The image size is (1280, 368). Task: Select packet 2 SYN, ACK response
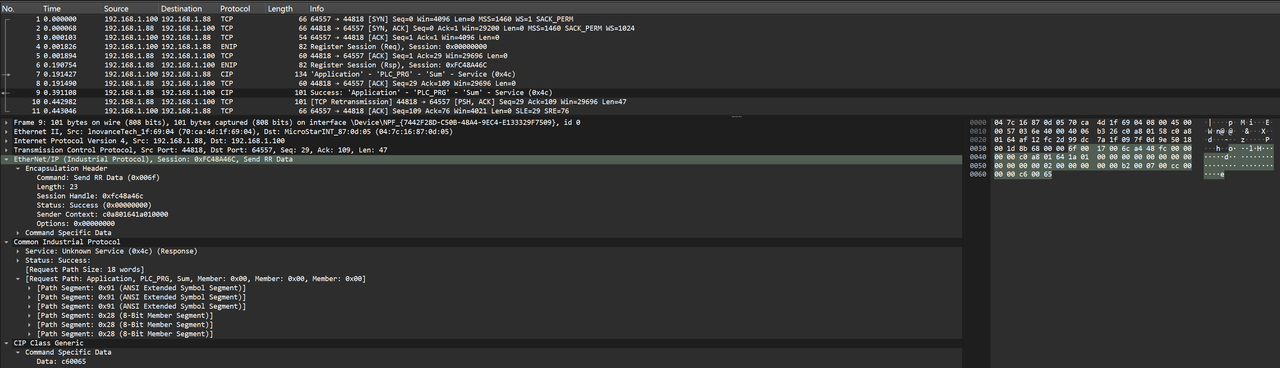640,28
